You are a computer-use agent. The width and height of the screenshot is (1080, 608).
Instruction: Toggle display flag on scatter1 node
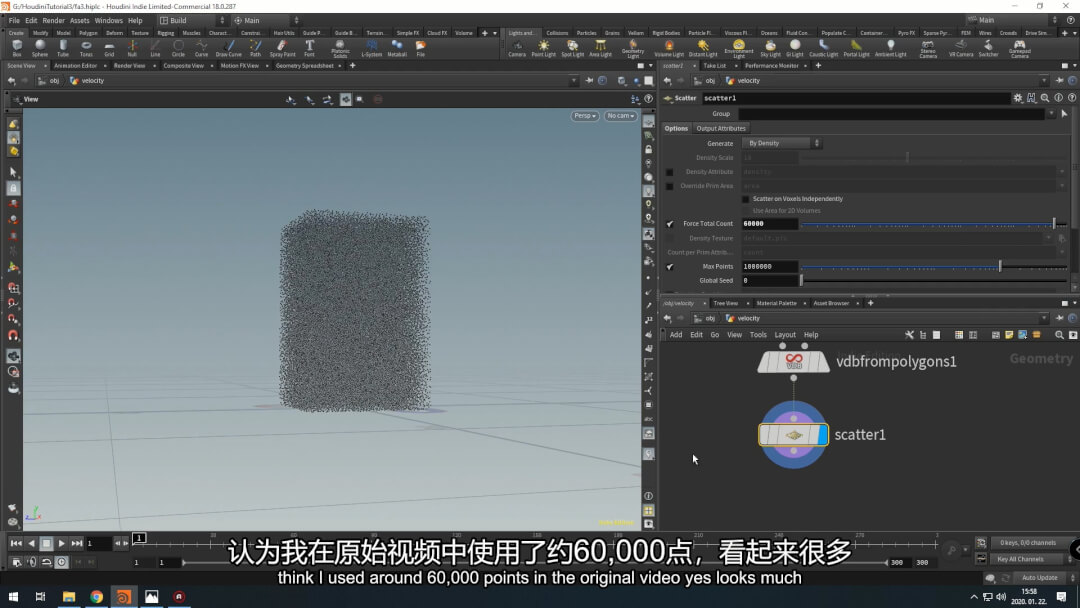coord(822,434)
